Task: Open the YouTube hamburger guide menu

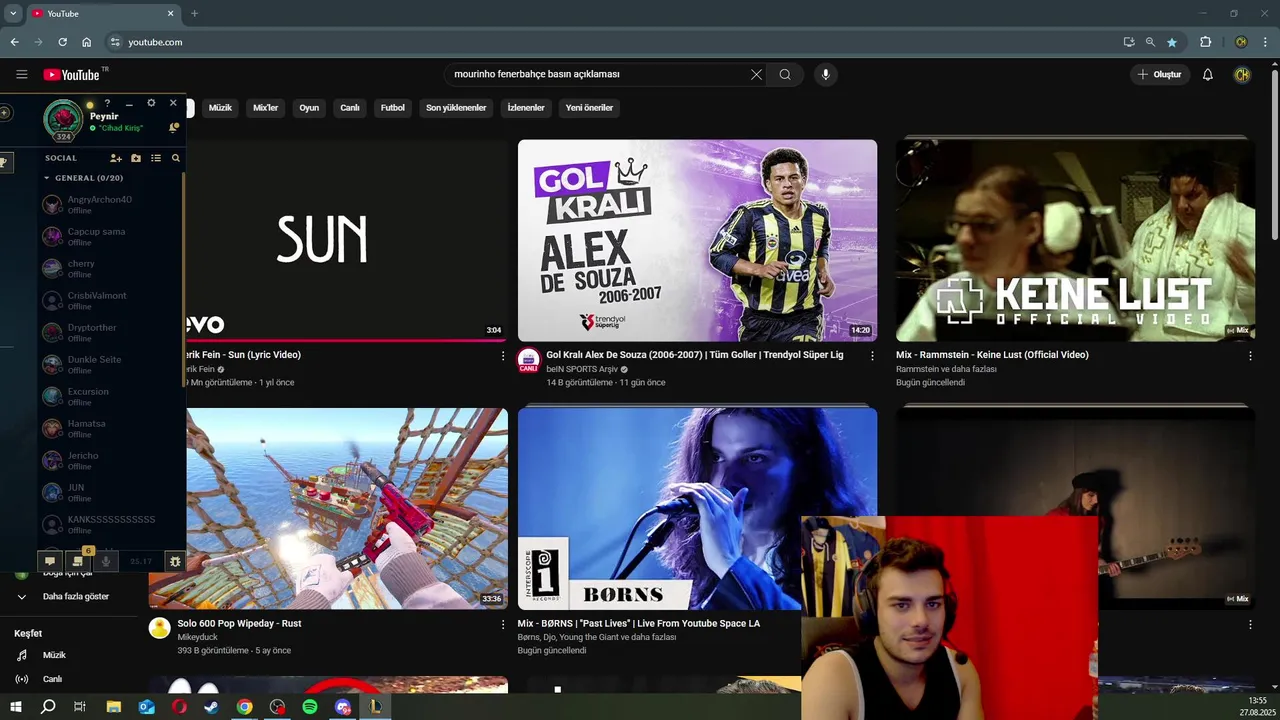Action: coord(22,74)
